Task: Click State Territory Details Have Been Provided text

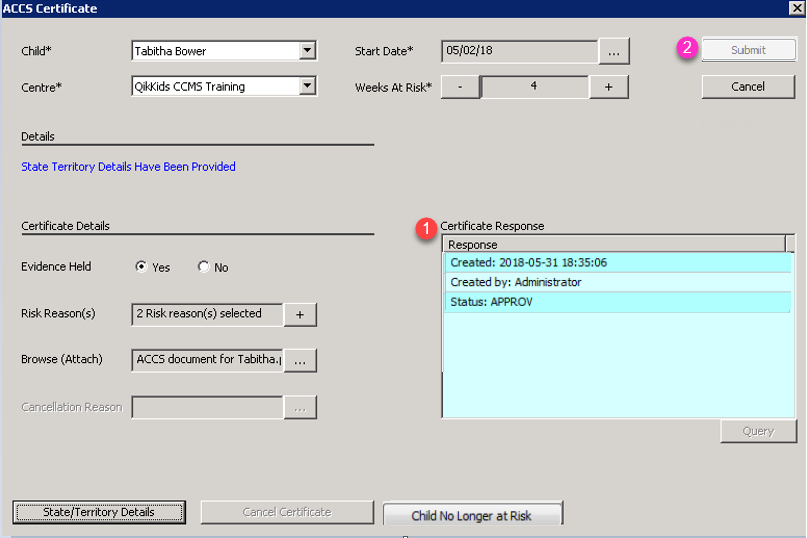Action: click(x=128, y=167)
